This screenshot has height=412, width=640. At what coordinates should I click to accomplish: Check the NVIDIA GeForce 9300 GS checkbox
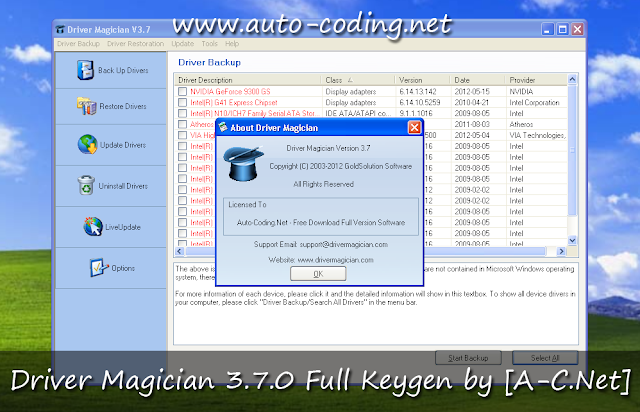tap(182, 91)
